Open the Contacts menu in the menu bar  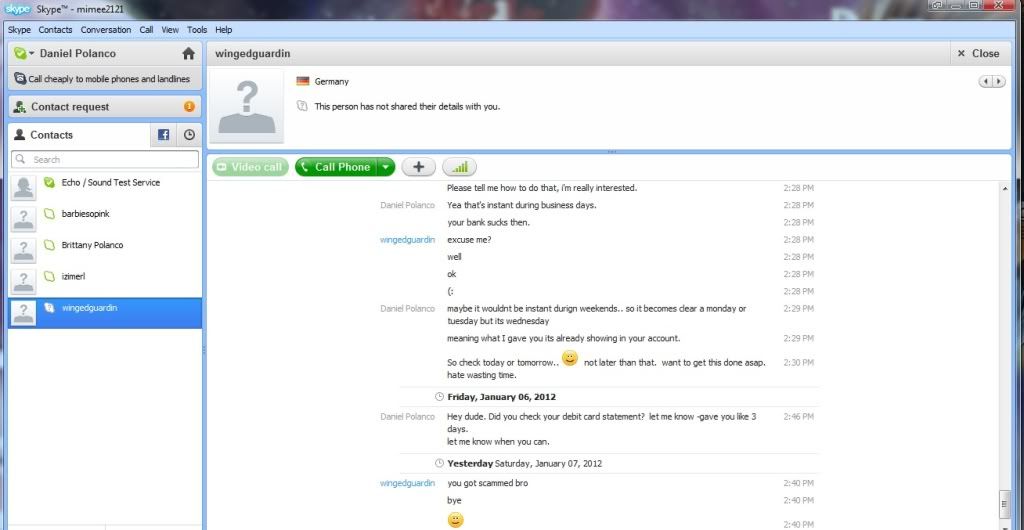click(56, 30)
